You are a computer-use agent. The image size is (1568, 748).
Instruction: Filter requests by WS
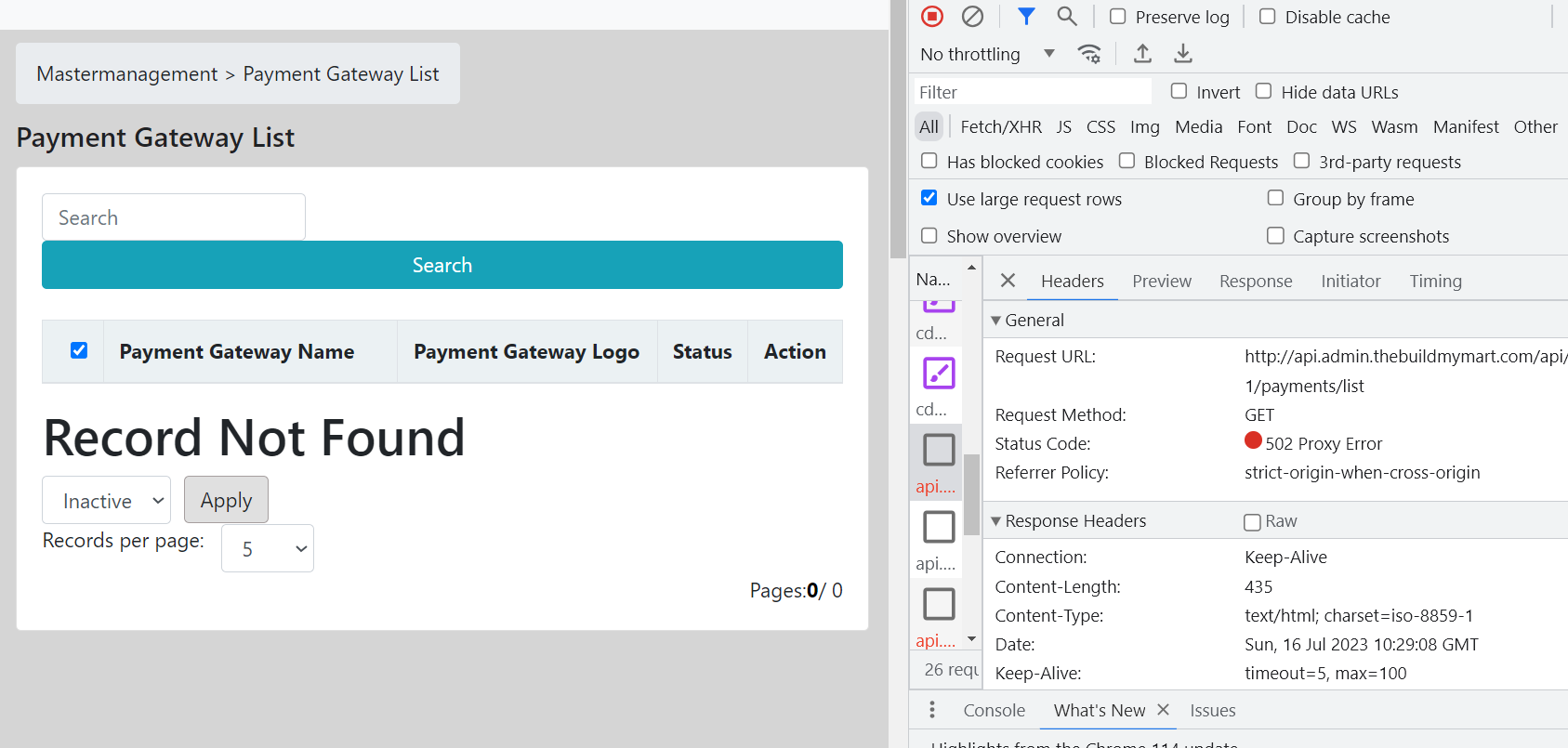[x=1344, y=126]
